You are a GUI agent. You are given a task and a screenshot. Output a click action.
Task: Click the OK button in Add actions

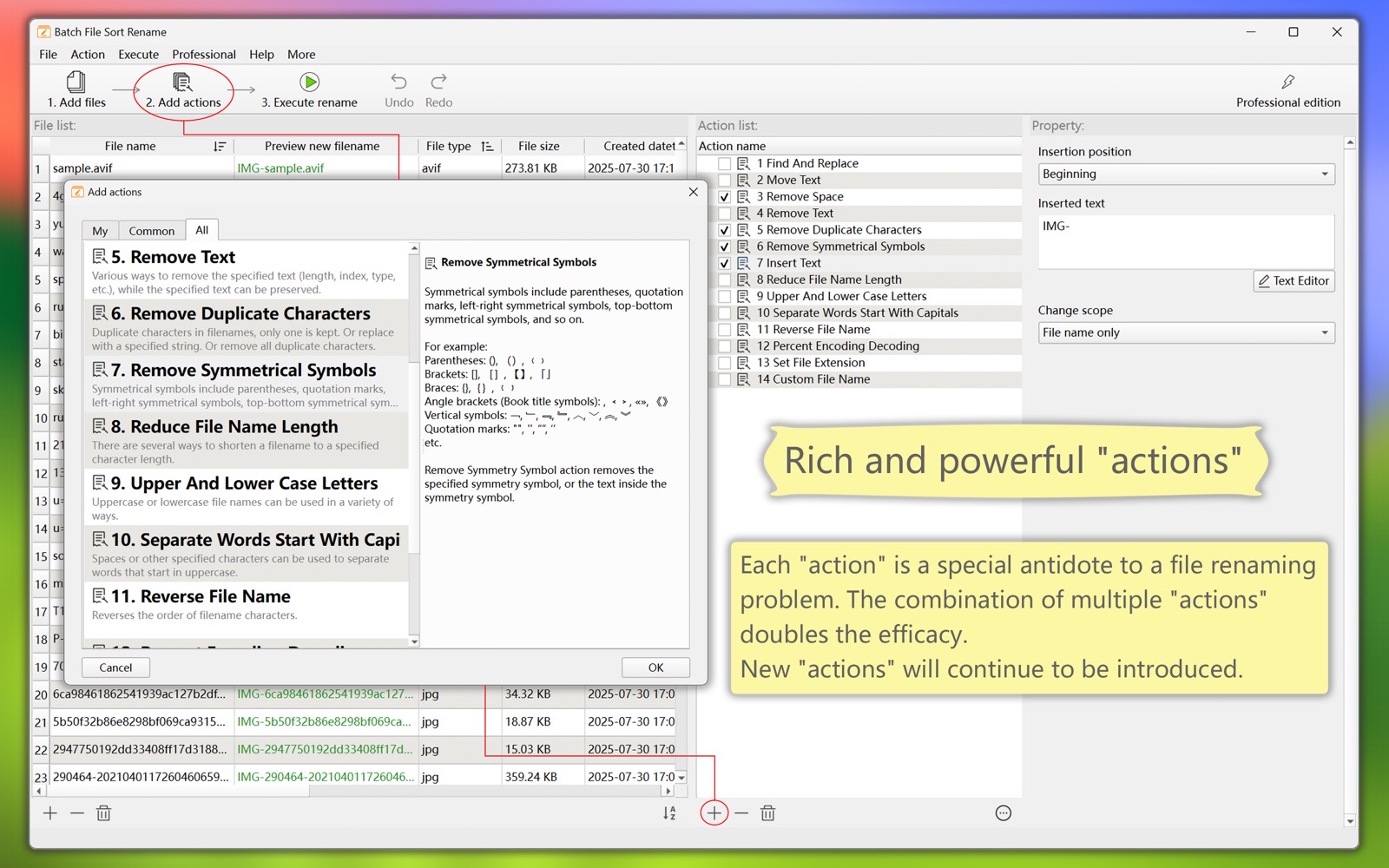[x=655, y=667]
